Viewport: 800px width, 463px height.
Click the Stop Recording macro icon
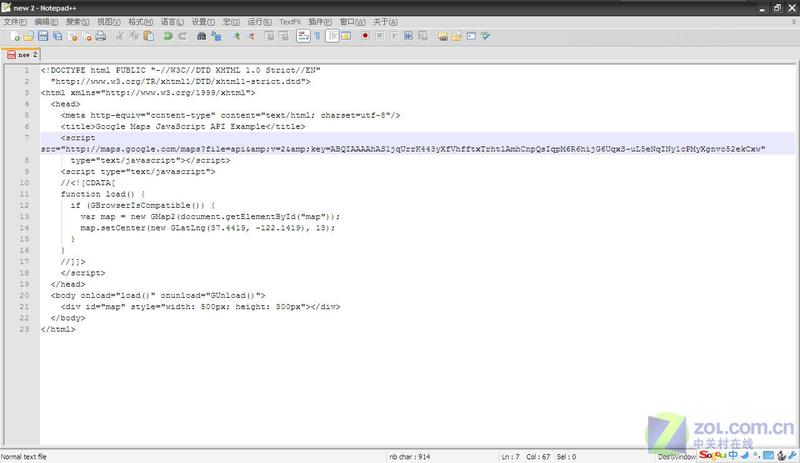[x=380, y=36]
